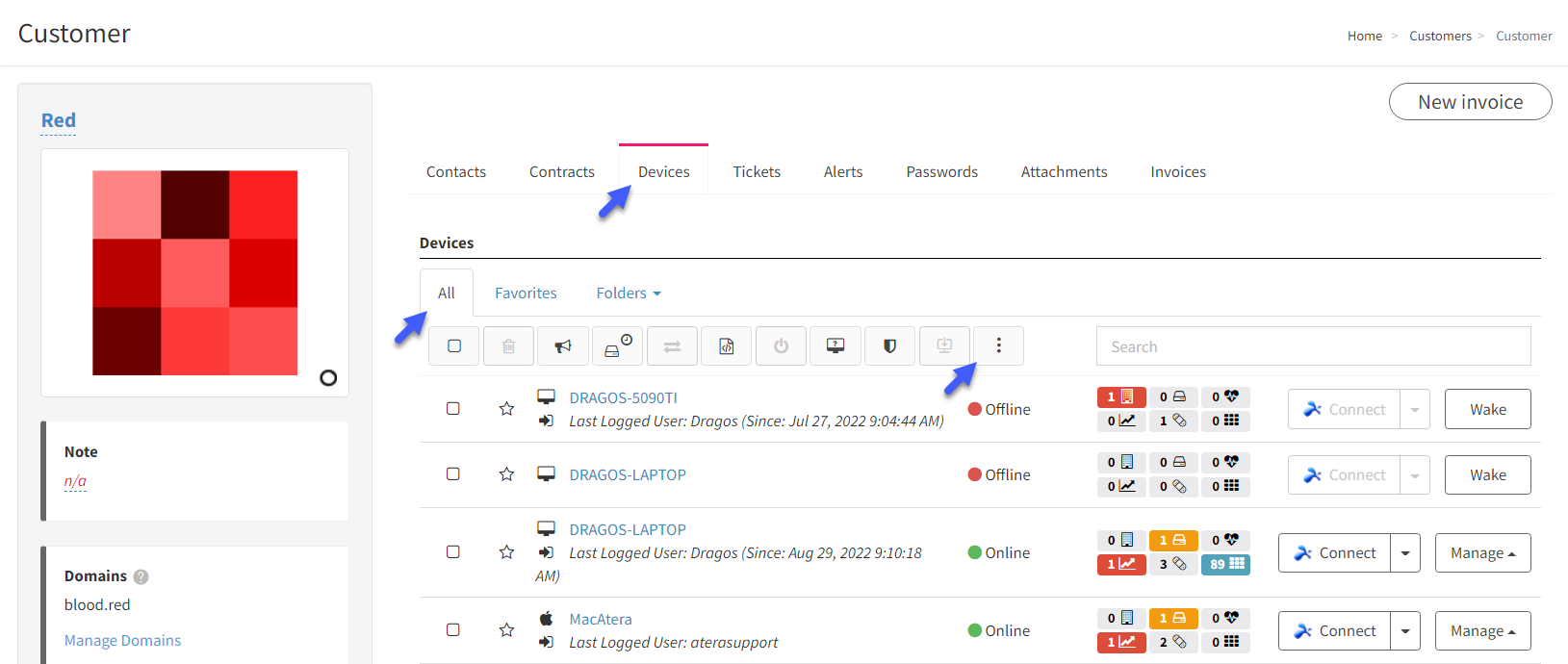The width and height of the screenshot is (1568, 664).
Task: Create a New invoice
Action: click(x=1471, y=102)
